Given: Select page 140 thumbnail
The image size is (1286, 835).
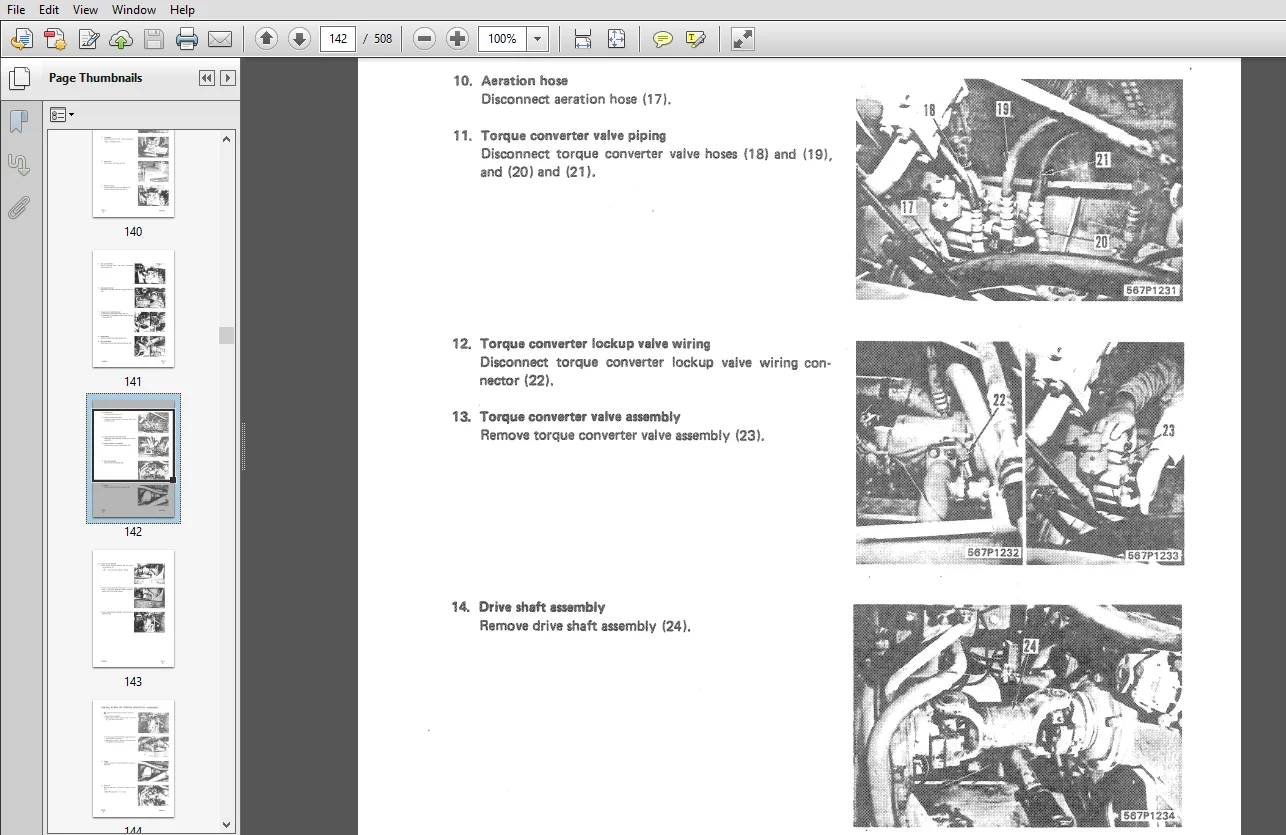Looking at the screenshot, I should 133,174.
